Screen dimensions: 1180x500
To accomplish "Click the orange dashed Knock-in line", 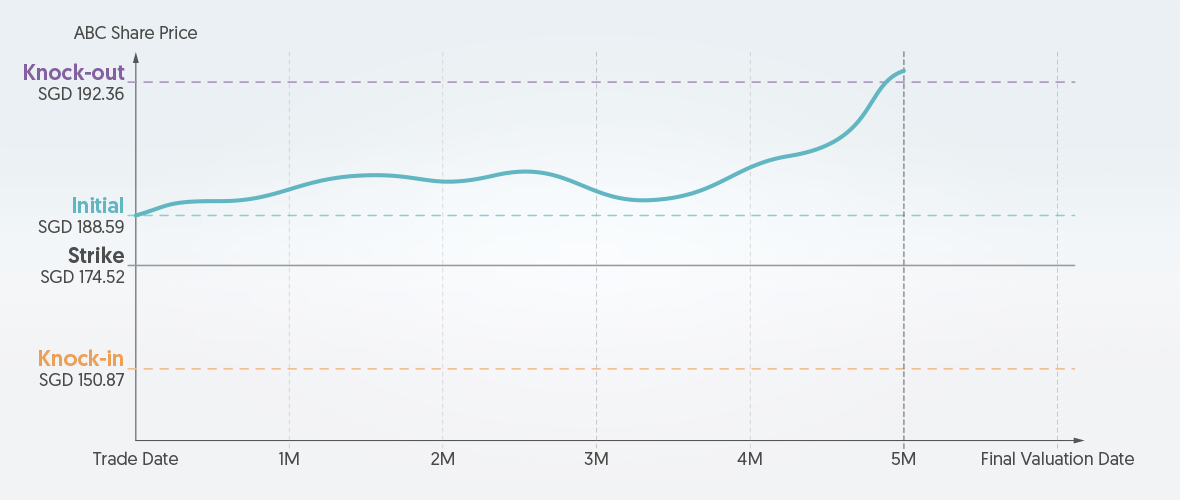I will (x=600, y=369).
